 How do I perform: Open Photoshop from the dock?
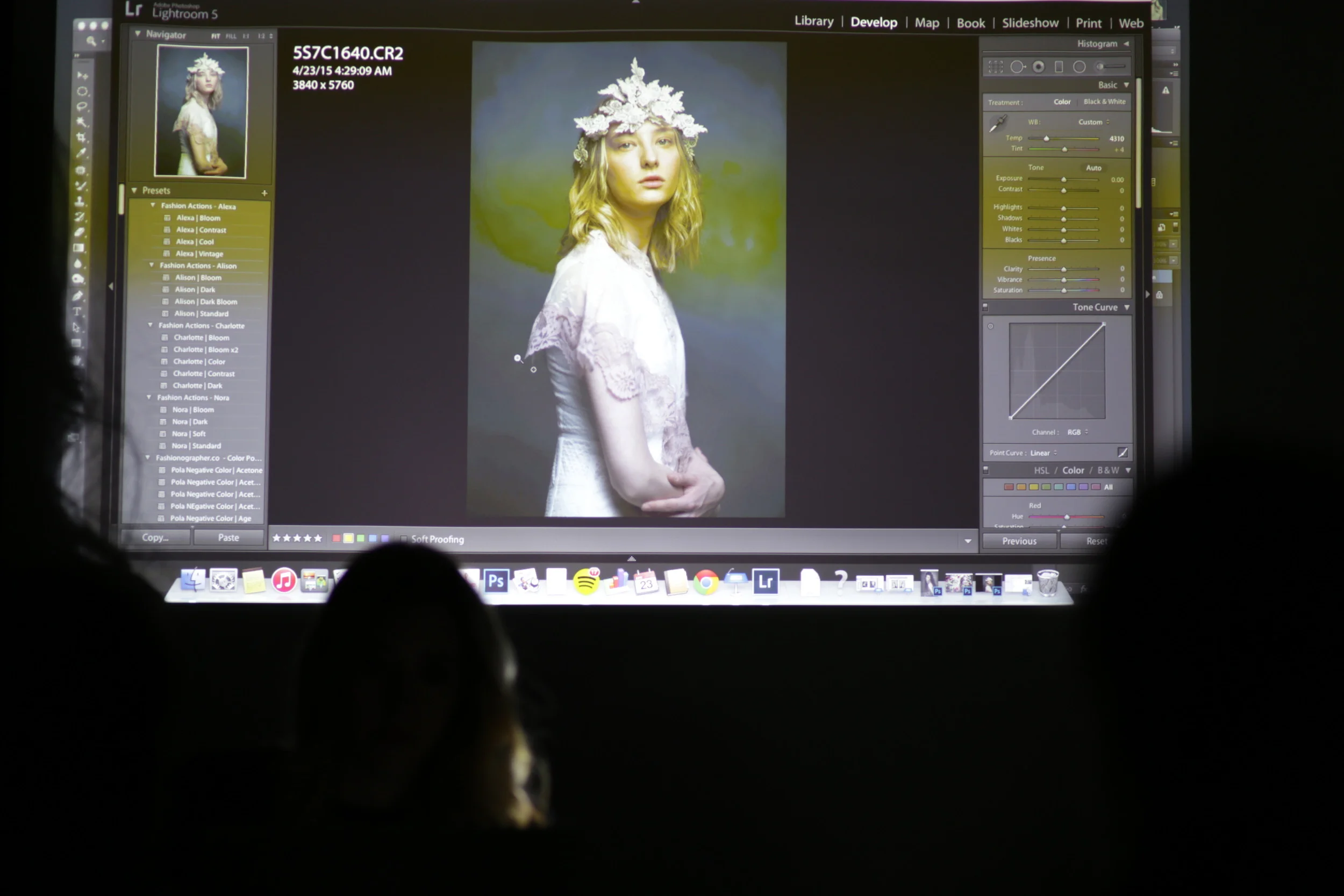pyautogui.click(x=496, y=582)
